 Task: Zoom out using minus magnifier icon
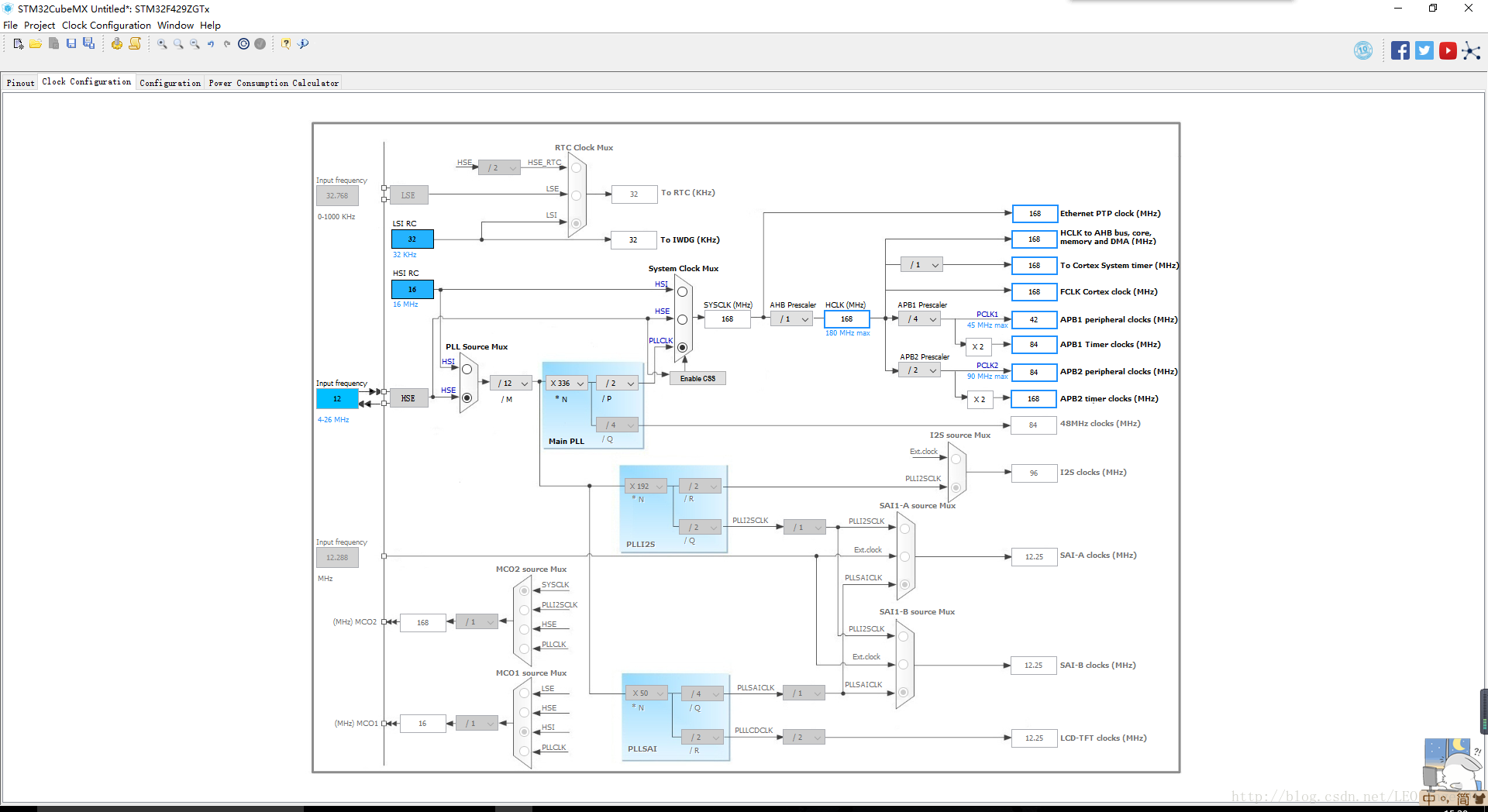195,44
